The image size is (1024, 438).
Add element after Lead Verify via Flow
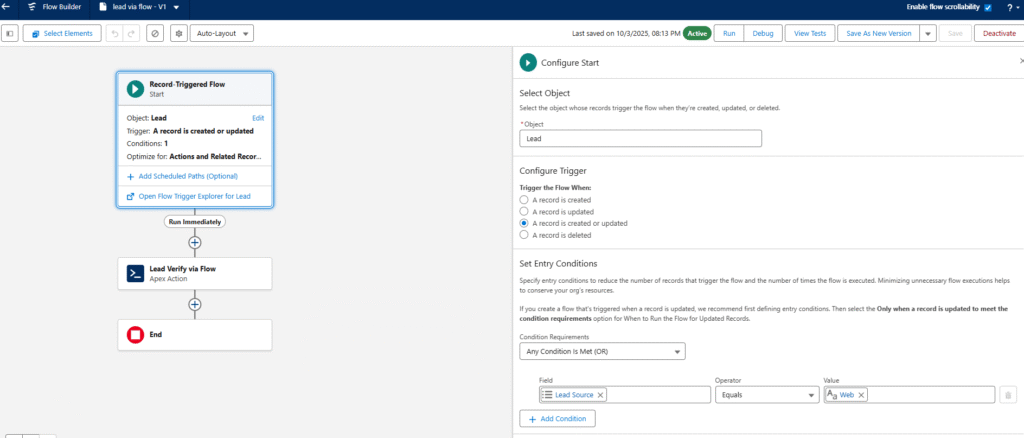click(195, 304)
